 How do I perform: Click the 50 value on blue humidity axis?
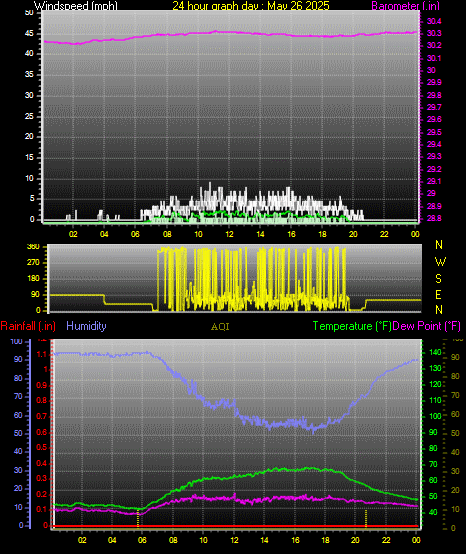18,434
